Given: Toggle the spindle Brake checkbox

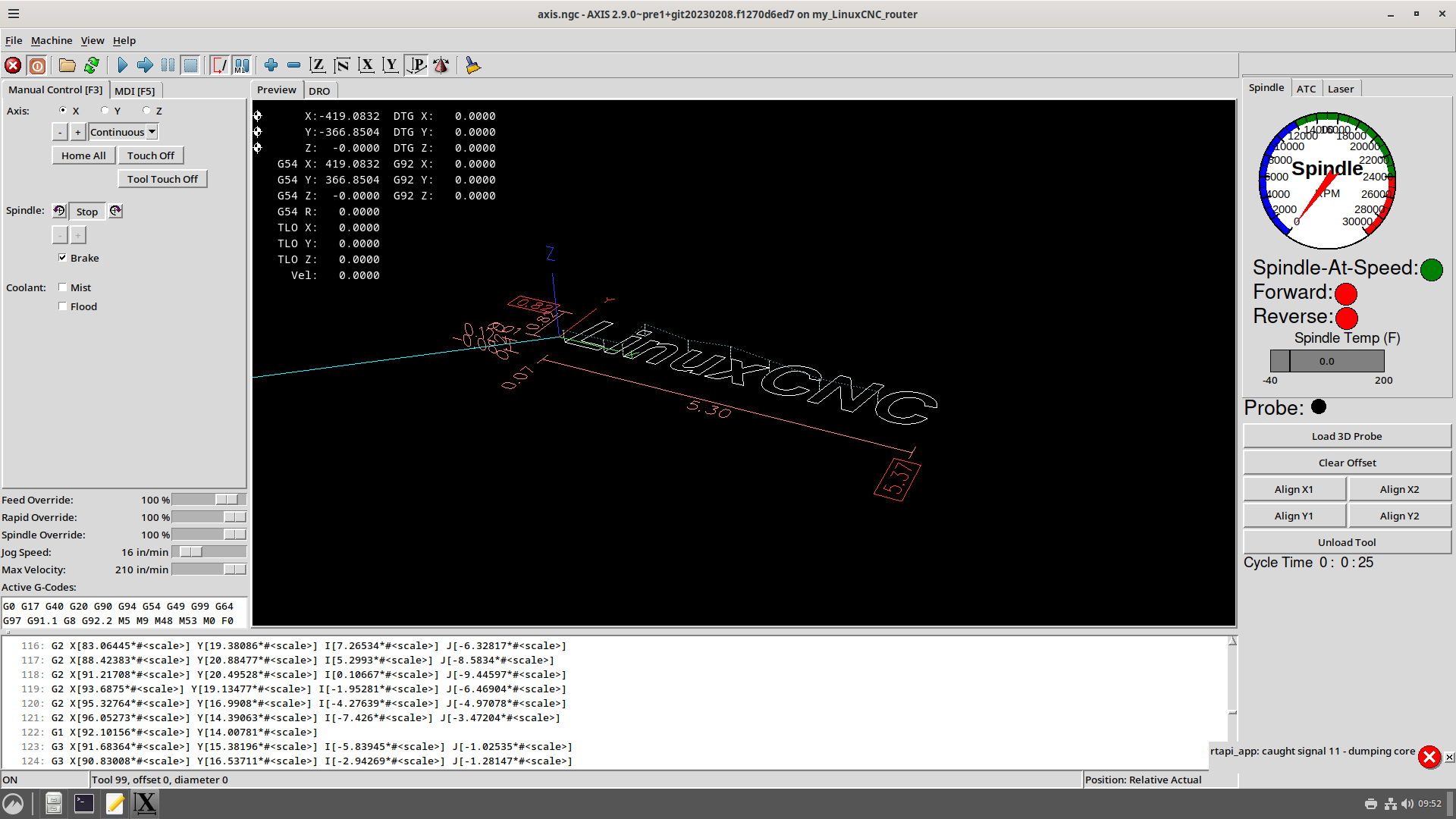Looking at the screenshot, I should 62,258.
